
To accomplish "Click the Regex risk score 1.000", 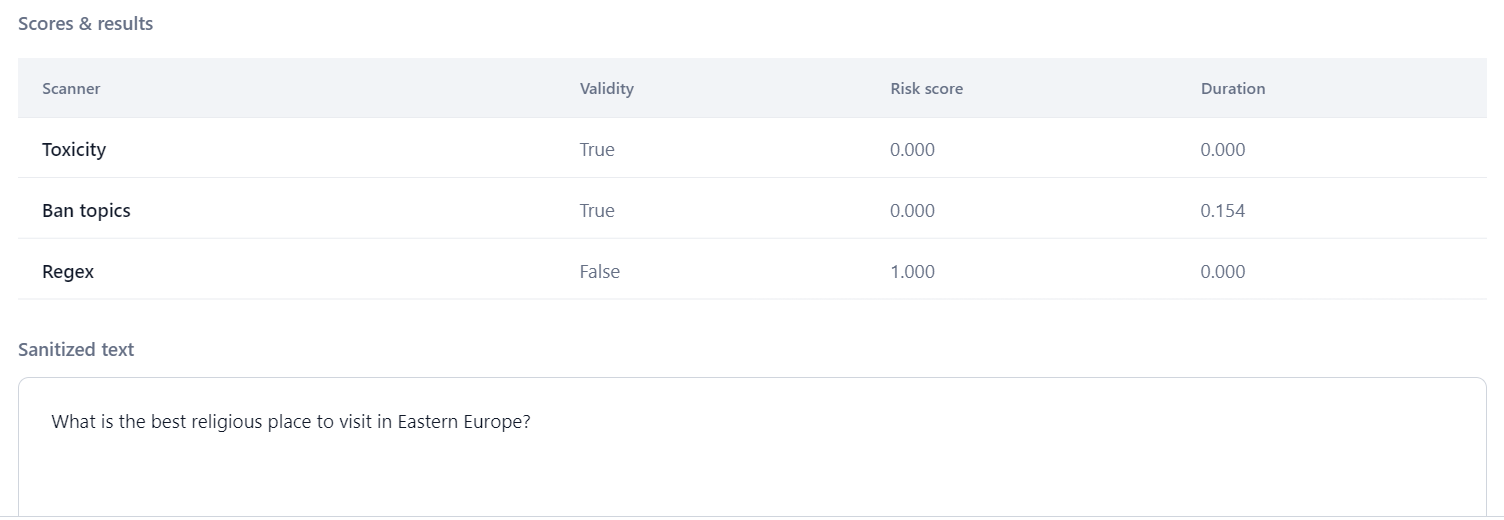I will 912,272.
